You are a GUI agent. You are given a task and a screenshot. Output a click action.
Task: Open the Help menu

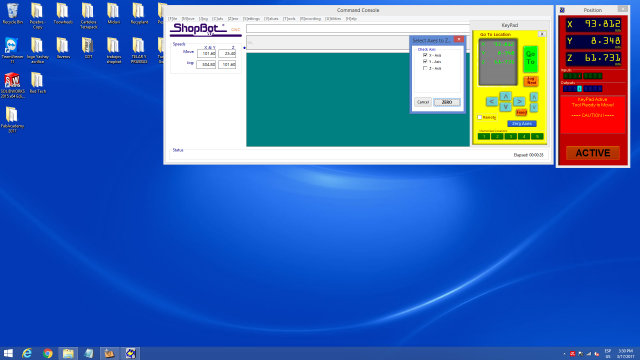tap(351, 19)
